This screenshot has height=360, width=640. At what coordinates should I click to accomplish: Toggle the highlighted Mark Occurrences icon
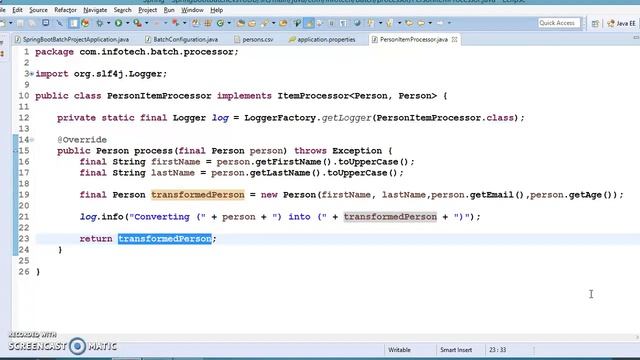(309, 23)
